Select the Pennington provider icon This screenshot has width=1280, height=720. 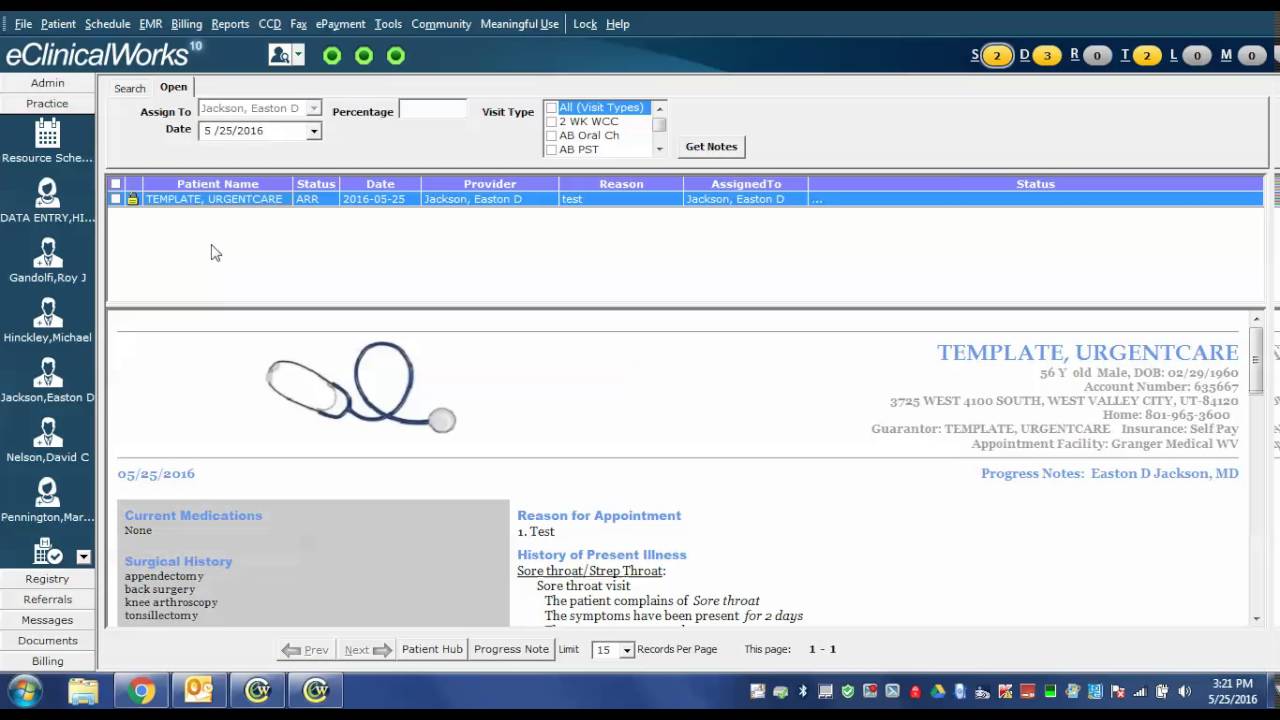[x=47, y=493]
